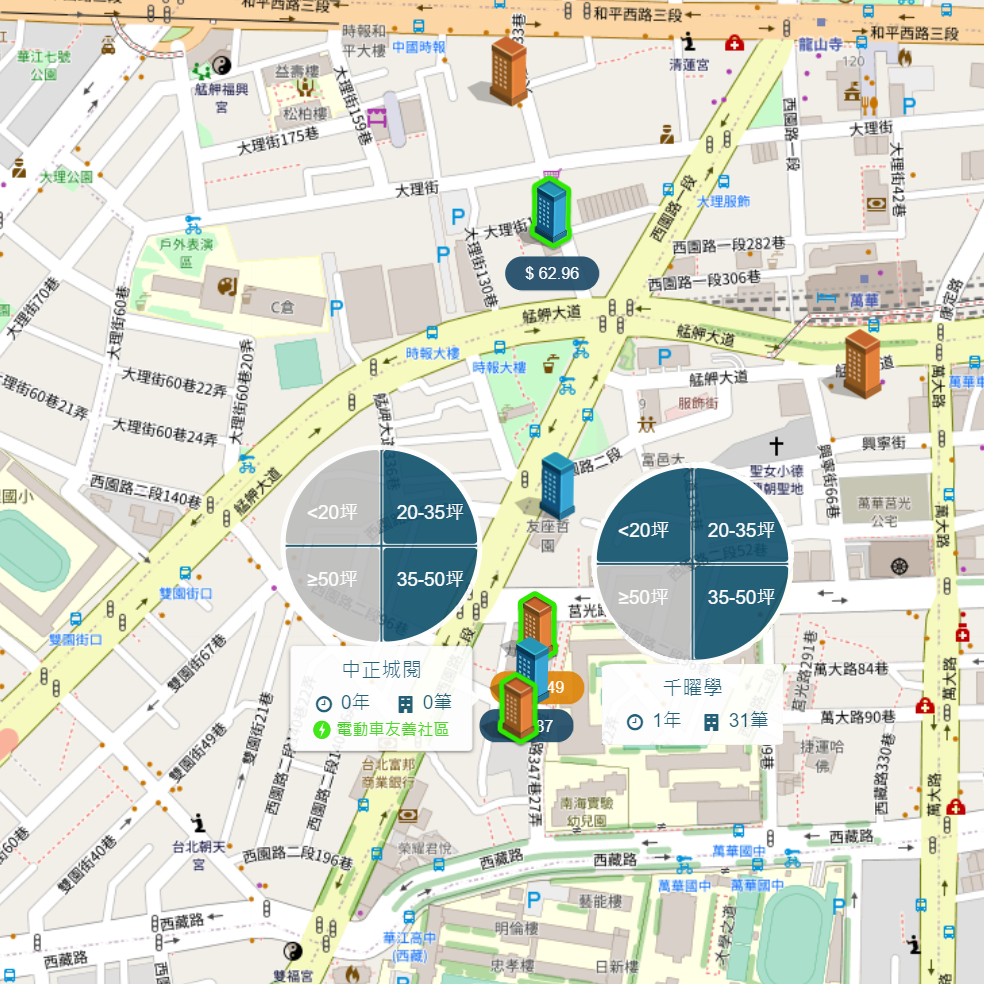This screenshot has width=984, height=984.
Task: Click the blue building marker at 友座哲園
Action: pyautogui.click(x=557, y=486)
